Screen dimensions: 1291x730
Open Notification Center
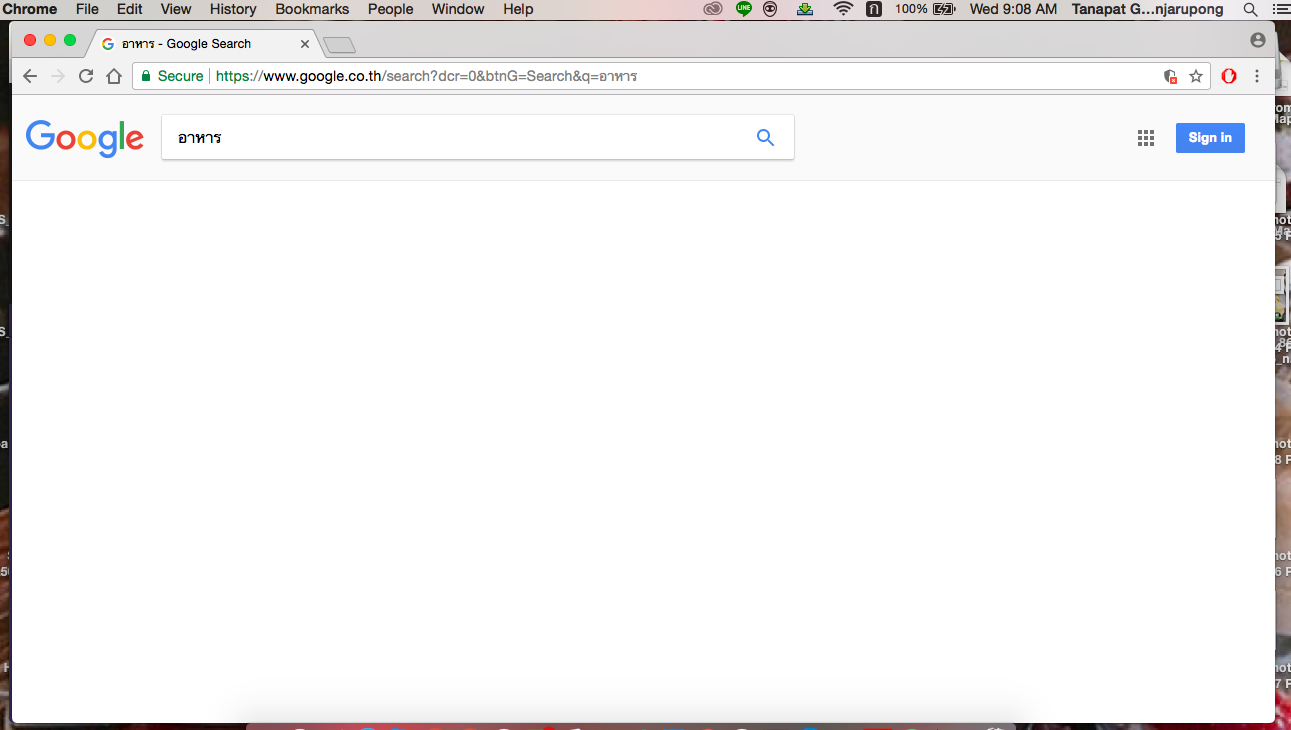pos(1280,9)
